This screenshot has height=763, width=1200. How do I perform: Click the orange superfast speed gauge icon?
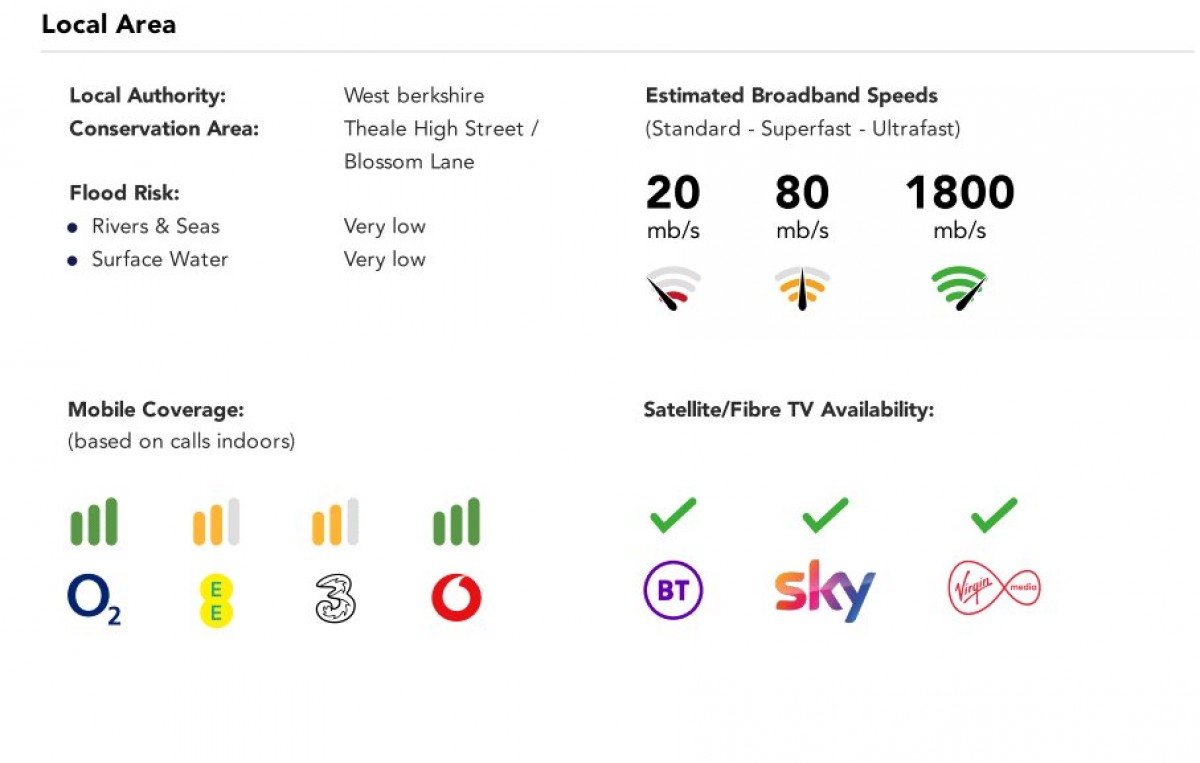[802, 288]
